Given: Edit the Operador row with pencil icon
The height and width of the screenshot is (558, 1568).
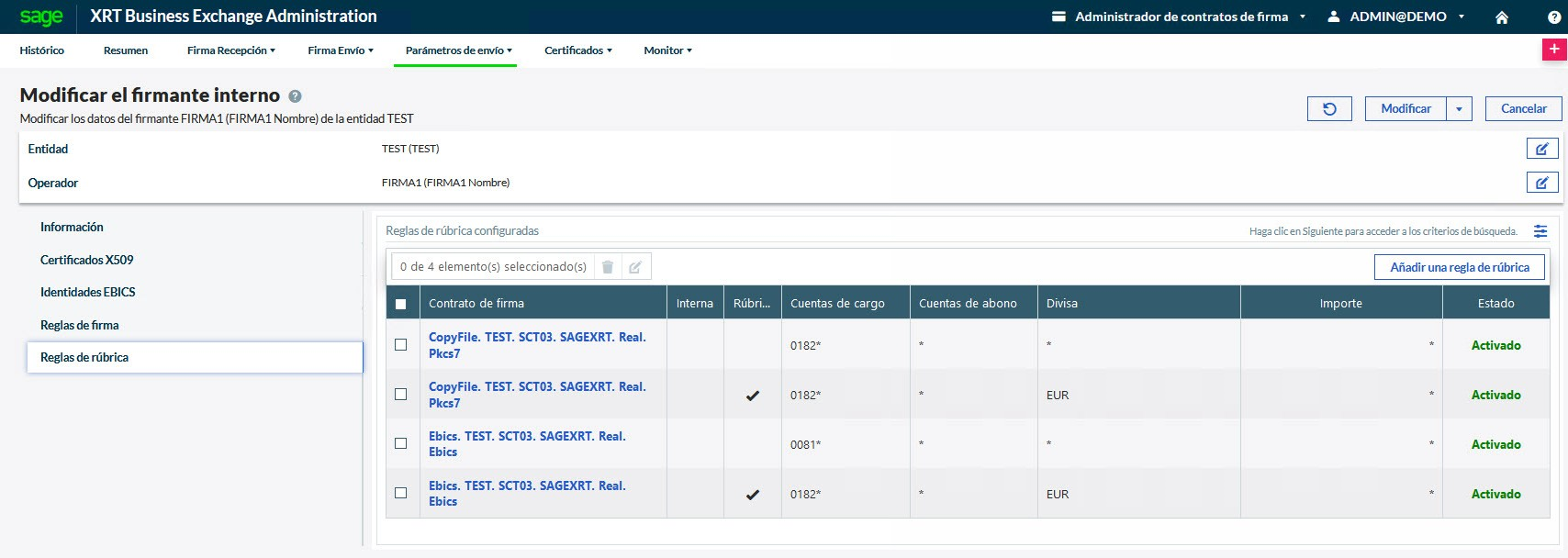Looking at the screenshot, I should point(1541,183).
